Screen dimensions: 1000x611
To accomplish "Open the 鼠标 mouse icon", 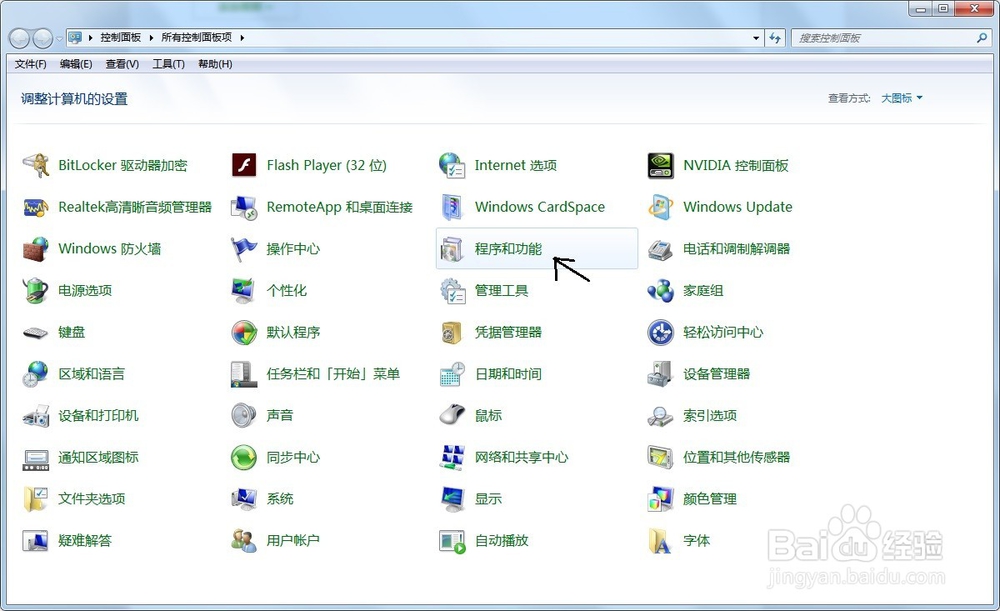I will 452,415.
